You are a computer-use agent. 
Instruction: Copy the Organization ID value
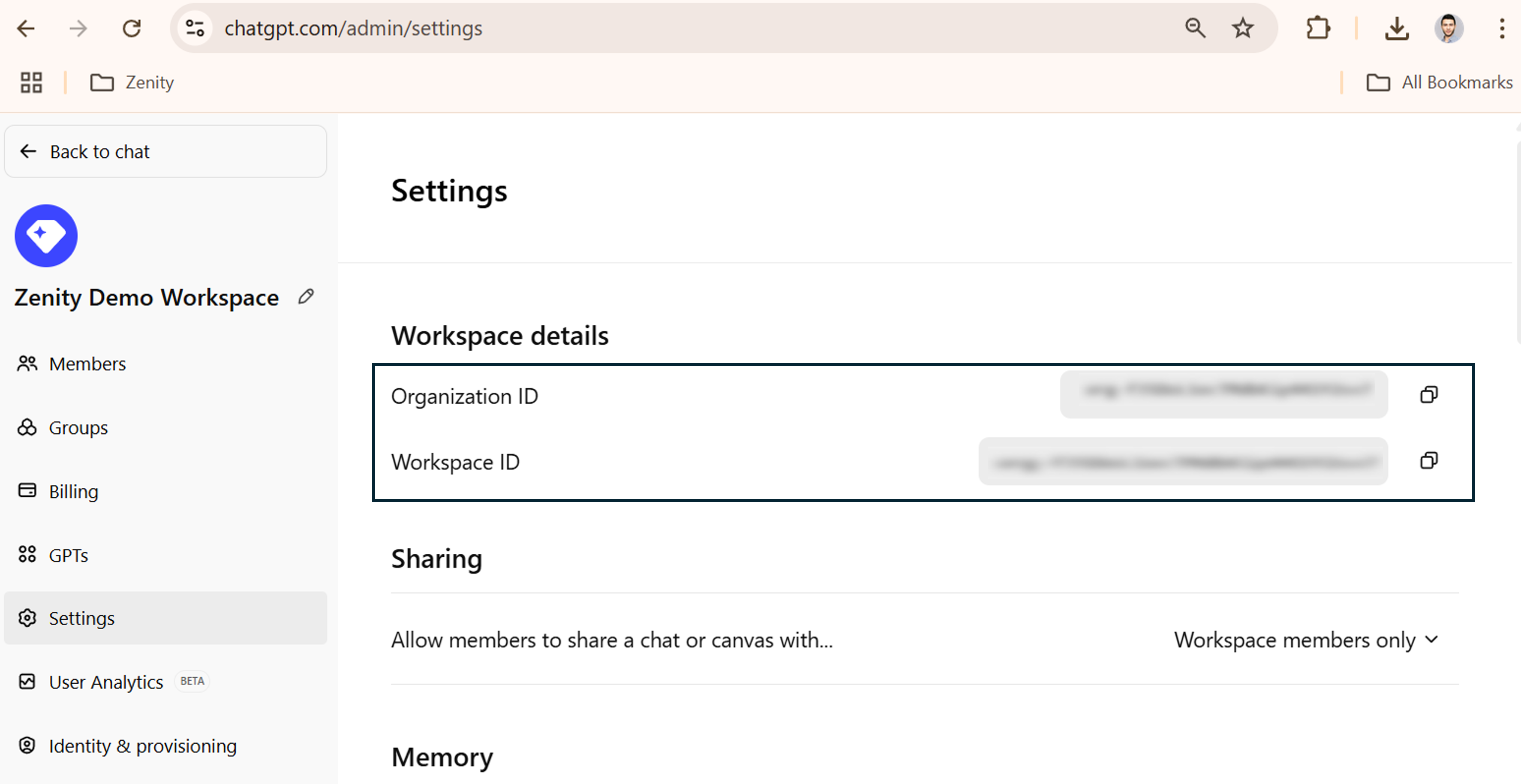click(x=1428, y=394)
